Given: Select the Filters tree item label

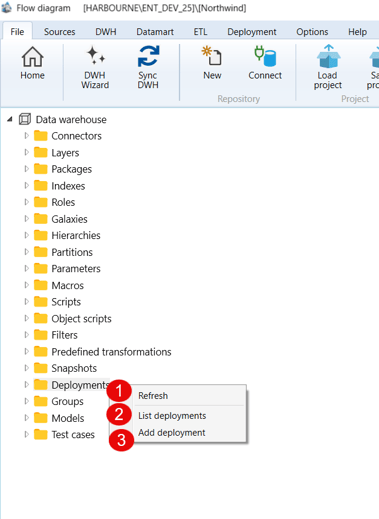Looking at the screenshot, I should 64,335.
